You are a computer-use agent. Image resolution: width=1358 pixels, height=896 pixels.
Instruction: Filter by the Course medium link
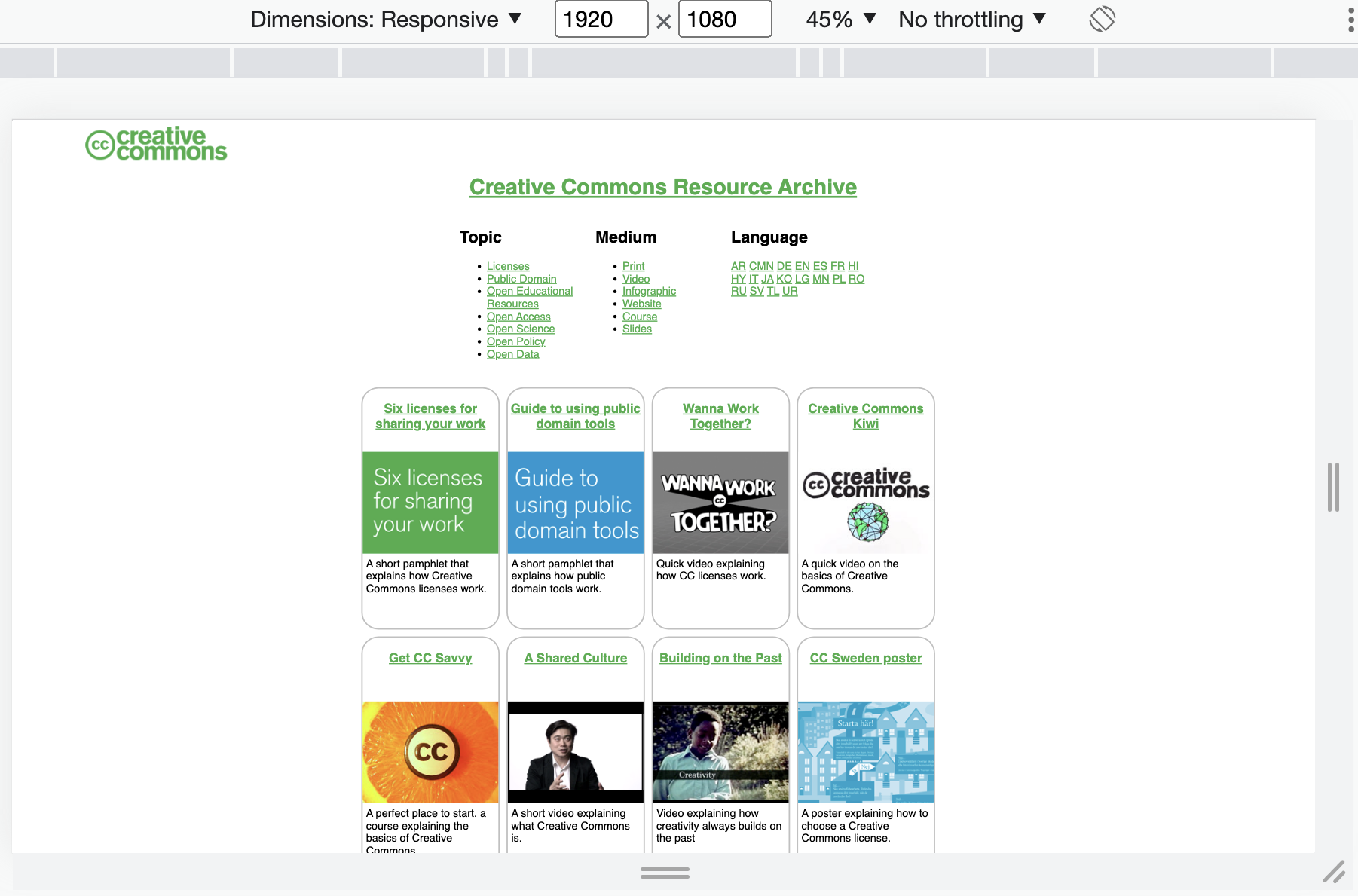[x=640, y=317]
